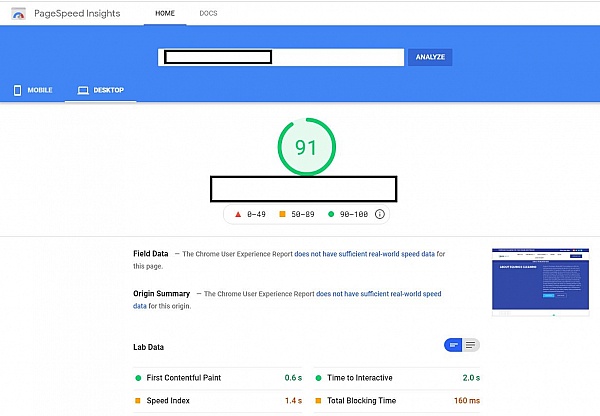Click the green dot beside Time to Interactive
The width and height of the screenshot is (600, 416).
click(318, 378)
